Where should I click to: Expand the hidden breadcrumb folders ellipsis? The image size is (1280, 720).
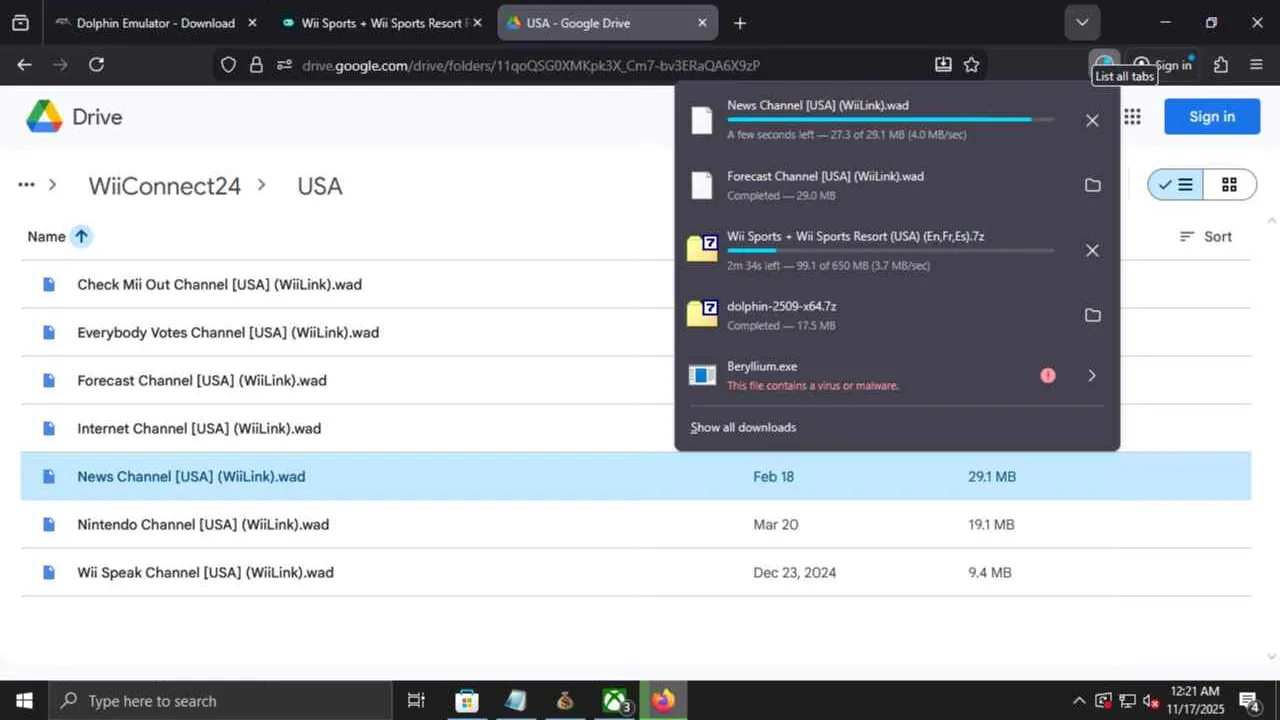26,185
